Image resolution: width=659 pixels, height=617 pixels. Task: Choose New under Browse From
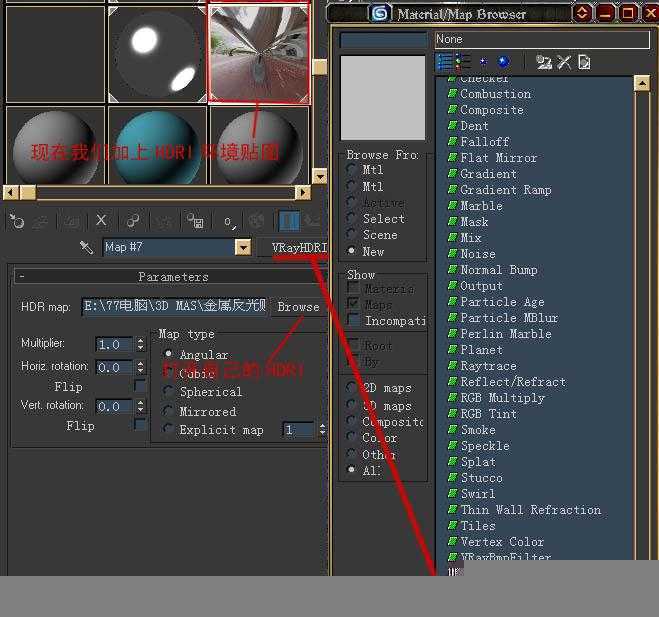coord(351,251)
